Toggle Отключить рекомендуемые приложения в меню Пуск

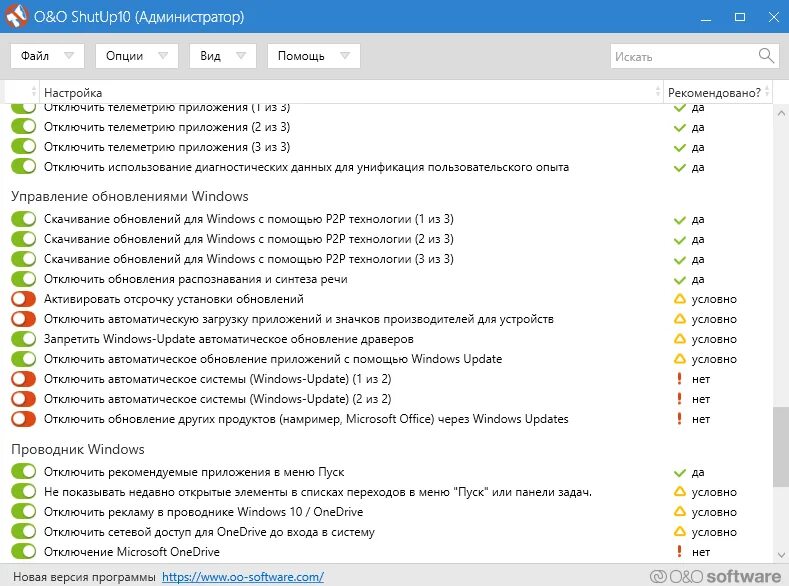[x=23, y=471]
